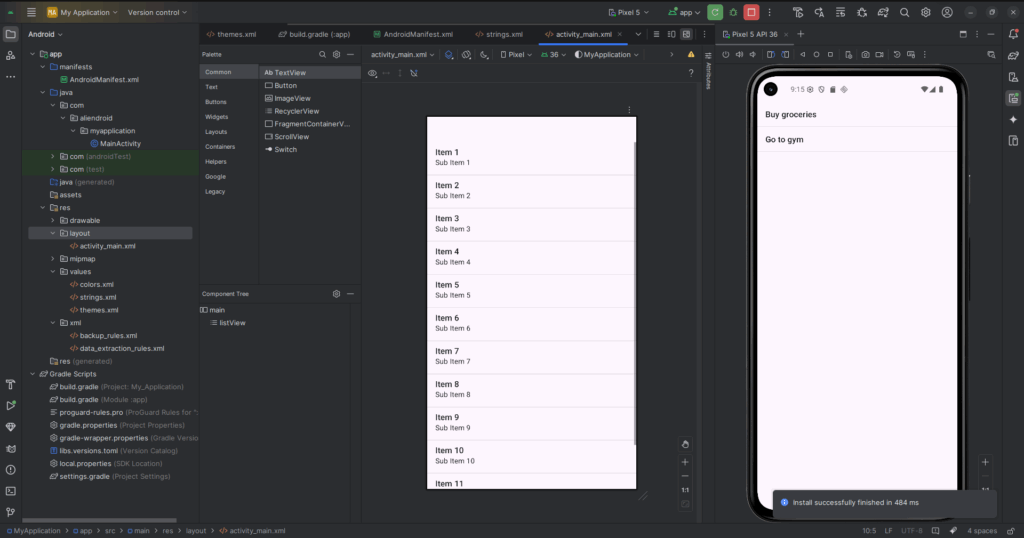Open the AI Gemini sparkle tool window
The image size is (1024, 538).
tap(1013, 119)
